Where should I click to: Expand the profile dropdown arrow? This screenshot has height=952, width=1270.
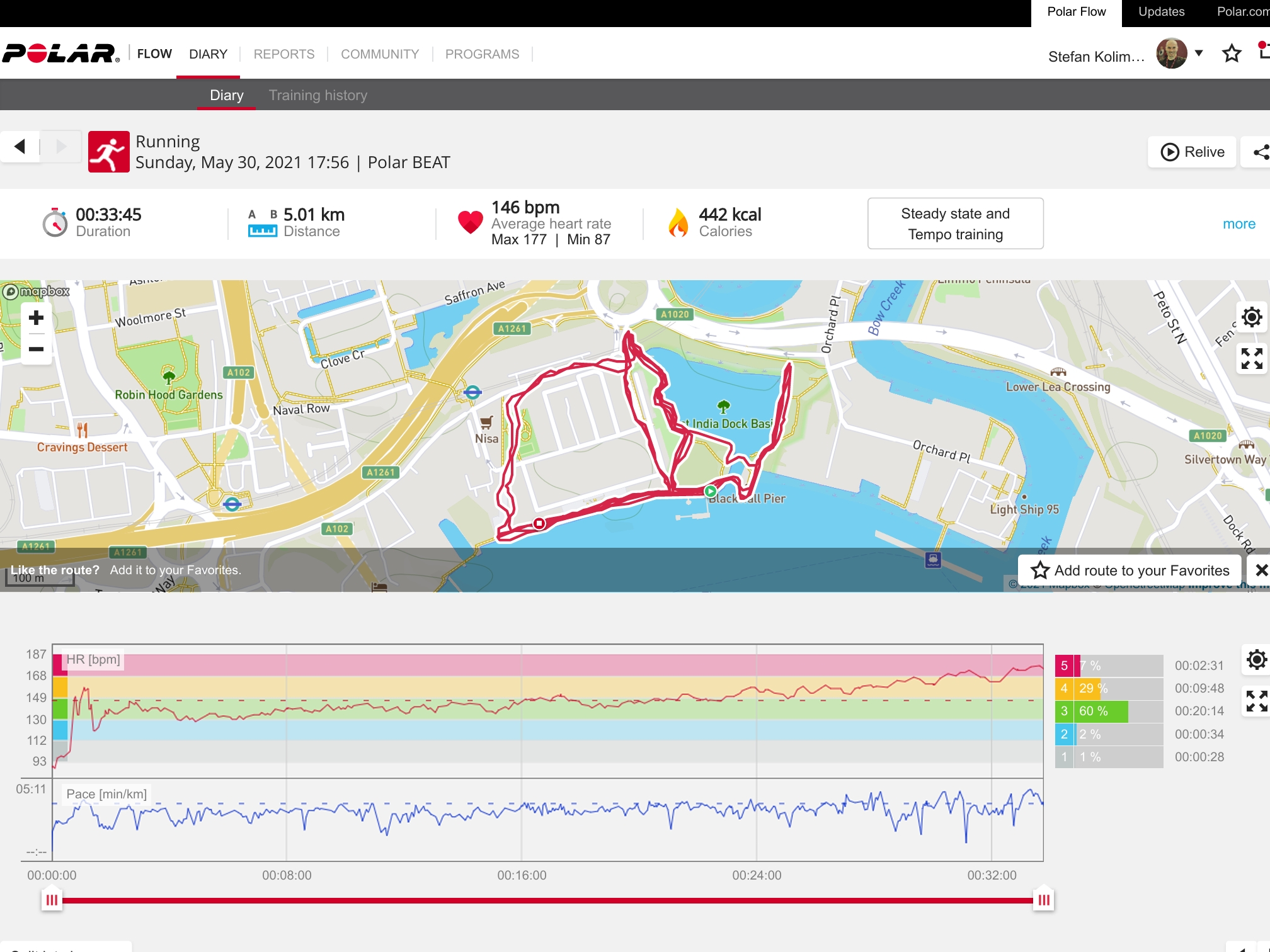(x=1199, y=54)
